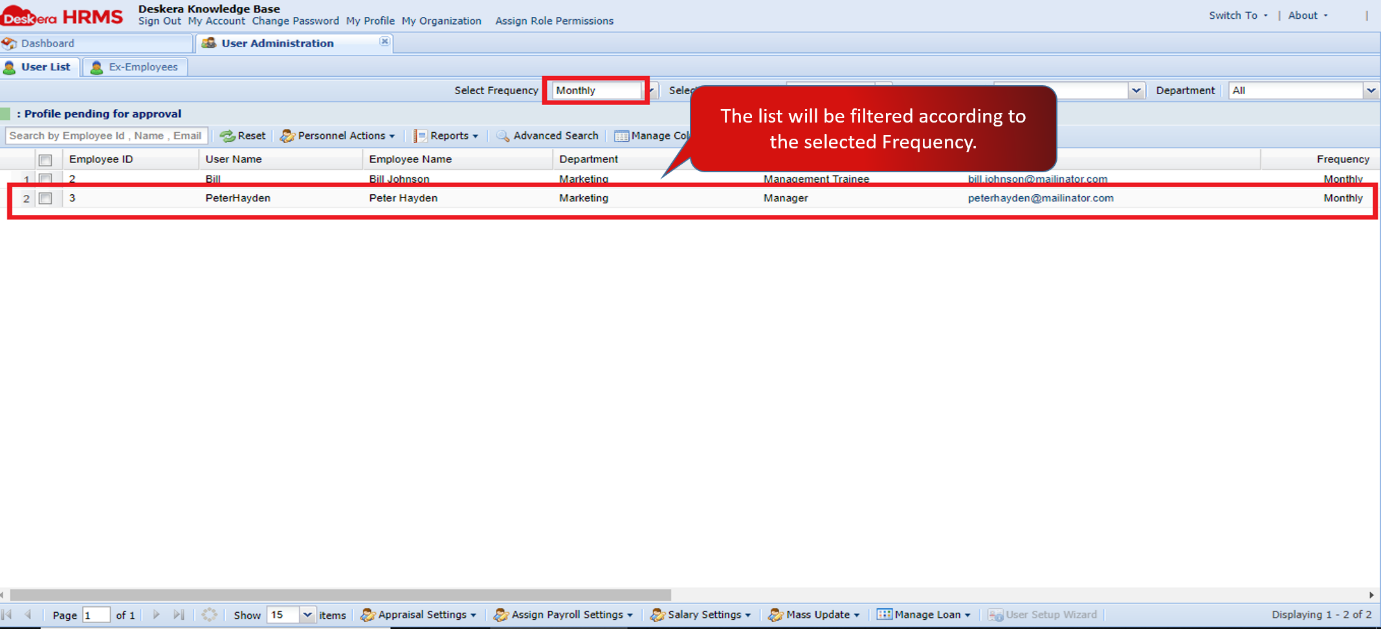This screenshot has height=629, width=1381.
Task: Click the User Setup Wizard button
Action: (x=1043, y=615)
